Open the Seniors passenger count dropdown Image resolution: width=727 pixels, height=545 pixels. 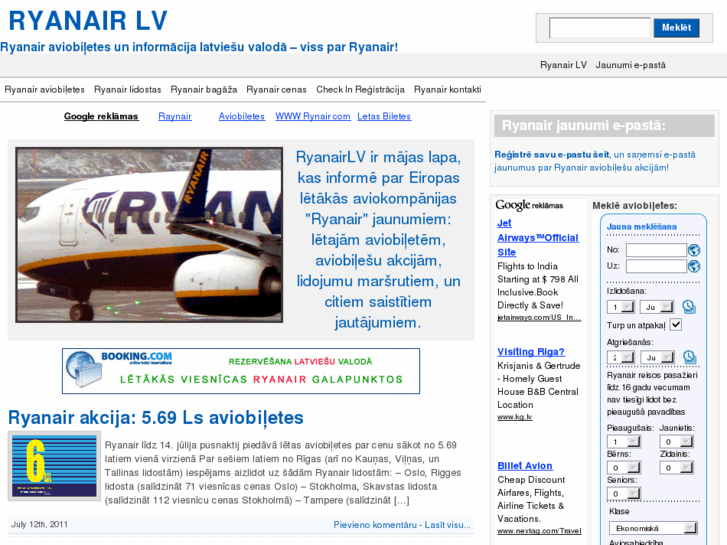[624, 494]
